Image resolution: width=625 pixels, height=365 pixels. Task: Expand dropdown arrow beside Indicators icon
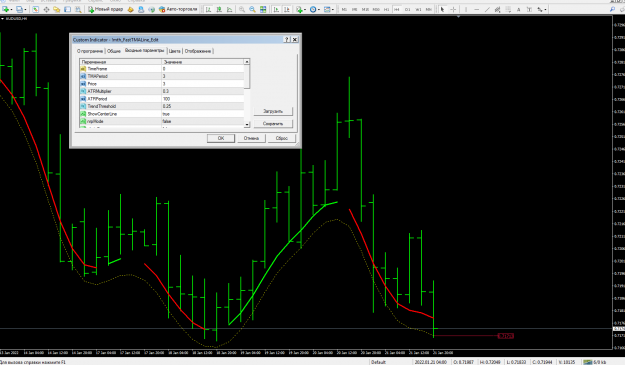(x=305, y=10)
